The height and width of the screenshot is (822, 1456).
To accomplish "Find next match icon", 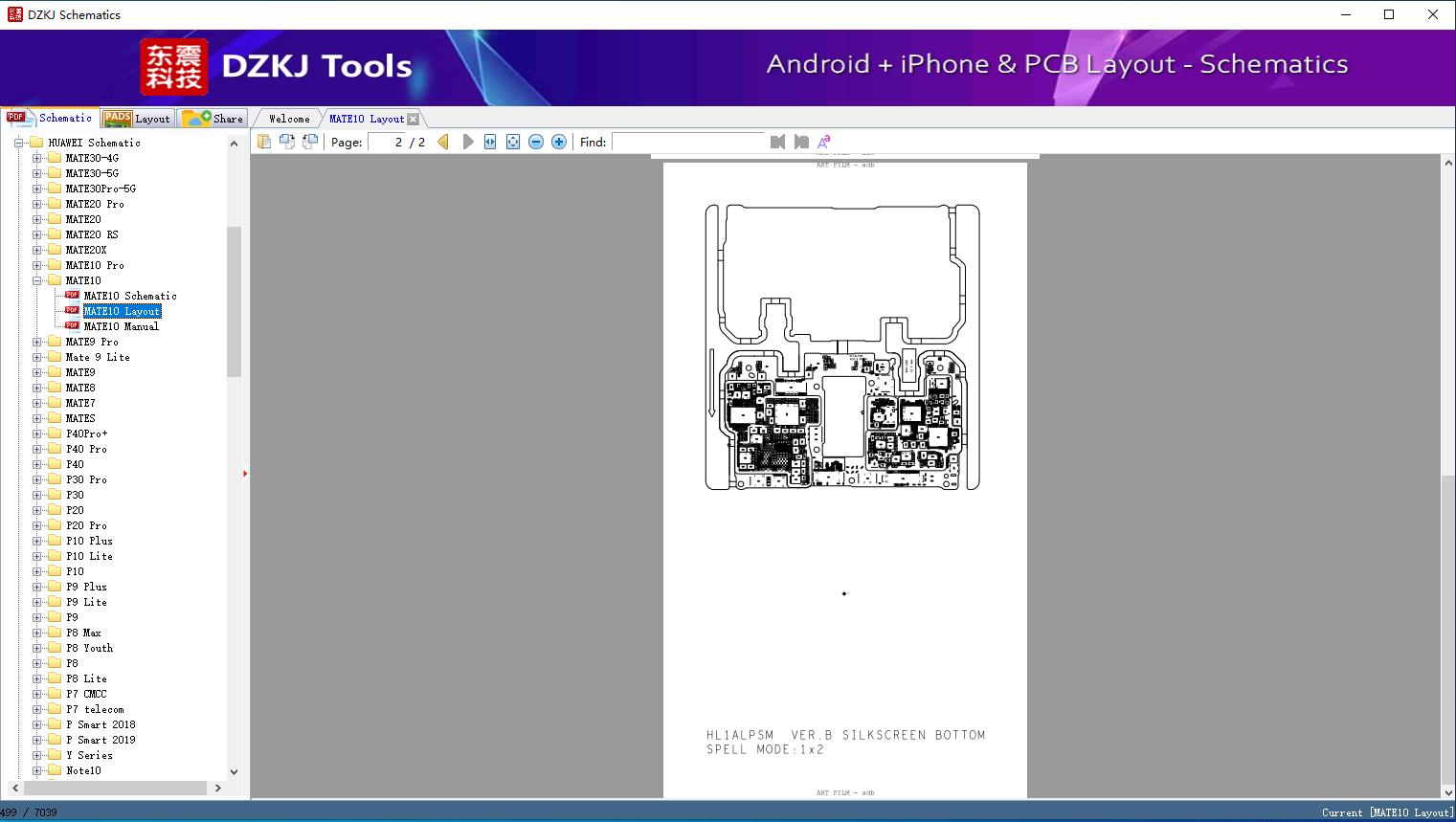I will tap(801, 142).
